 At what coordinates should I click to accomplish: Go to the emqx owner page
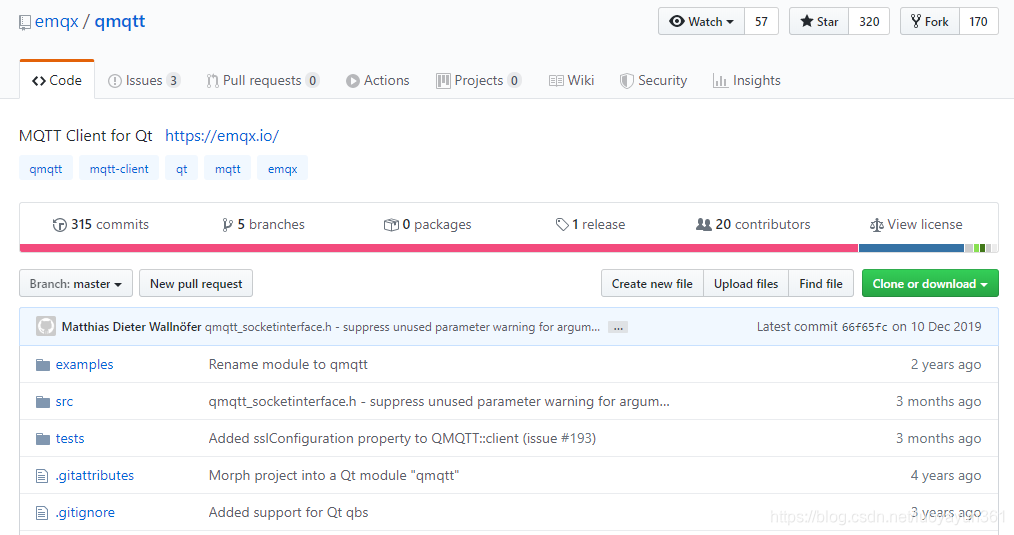coord(57,21)
